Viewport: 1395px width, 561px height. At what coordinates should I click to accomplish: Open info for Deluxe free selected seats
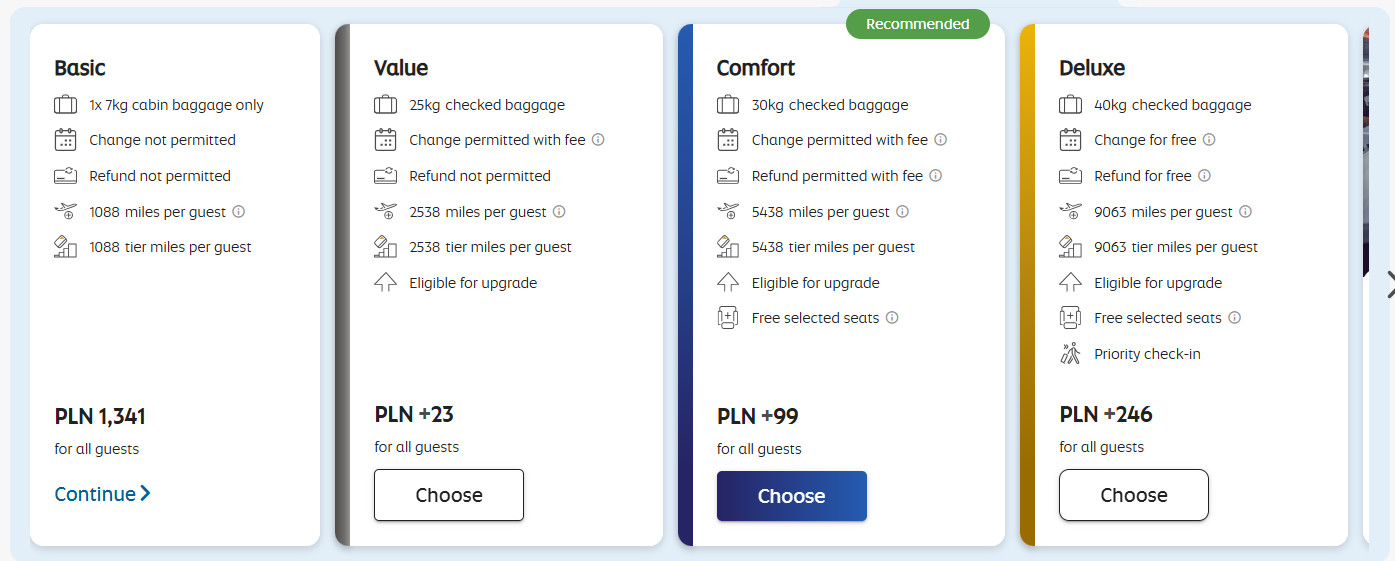coord(1234,318)
